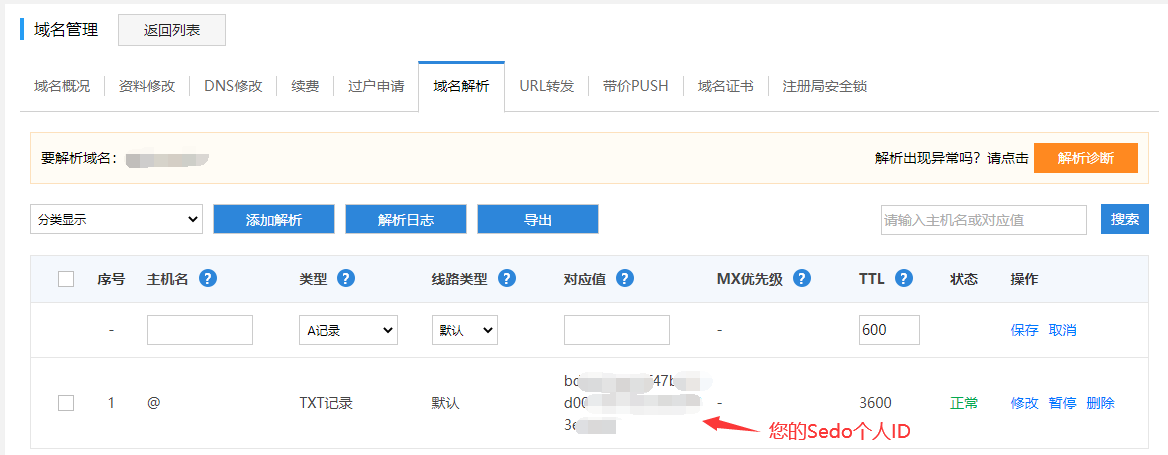
Task: Open the 过户申请 tab
Action: pyautogui.click(x=376, y=86)
